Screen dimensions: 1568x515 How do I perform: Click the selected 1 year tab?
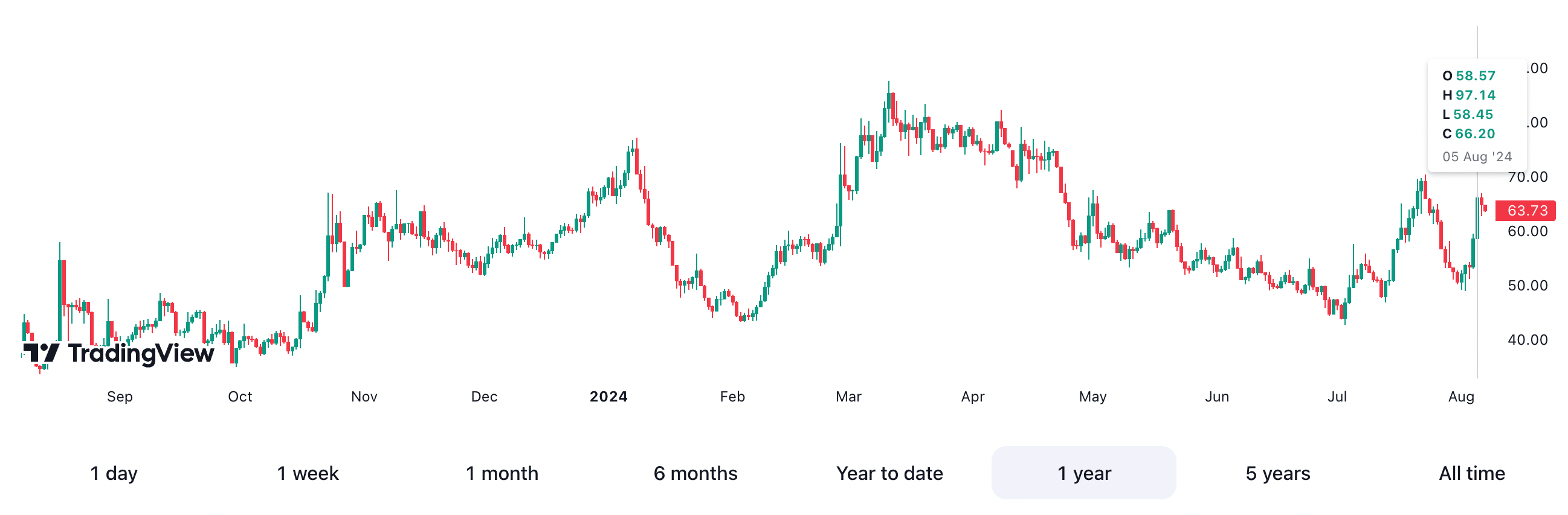[1083, 473]
